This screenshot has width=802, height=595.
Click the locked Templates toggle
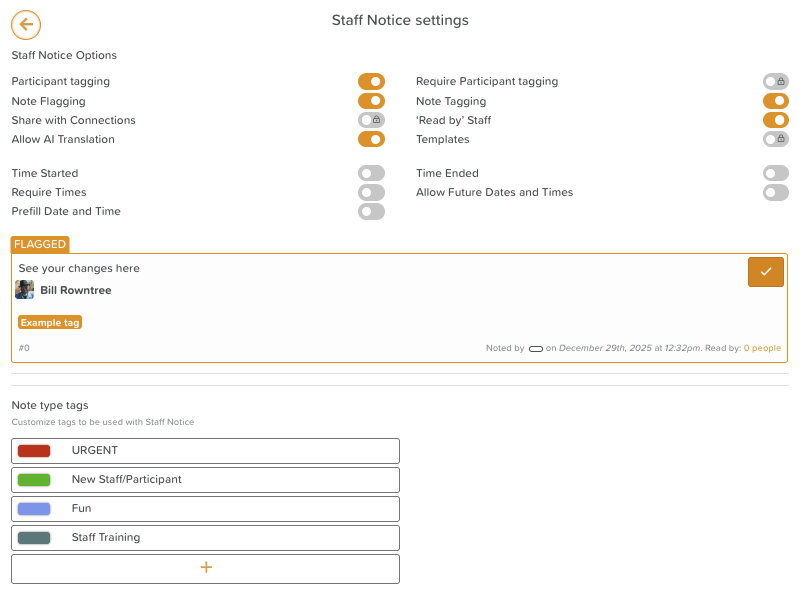[x=775, y=139]
